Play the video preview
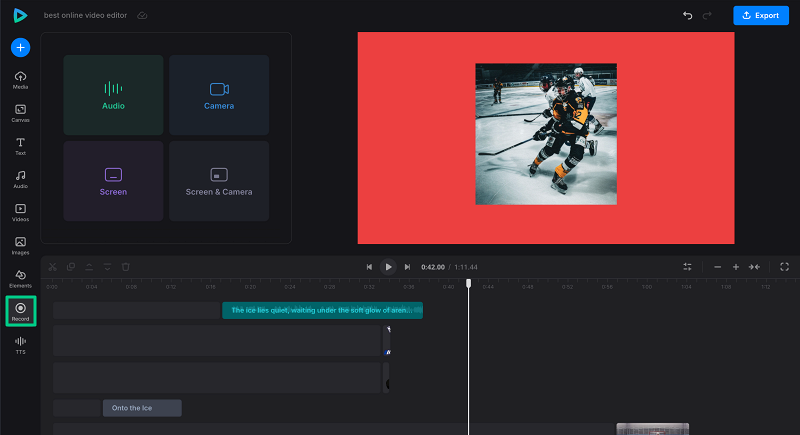The width and height of the screenshot is (800, 435). pos(388,267)
